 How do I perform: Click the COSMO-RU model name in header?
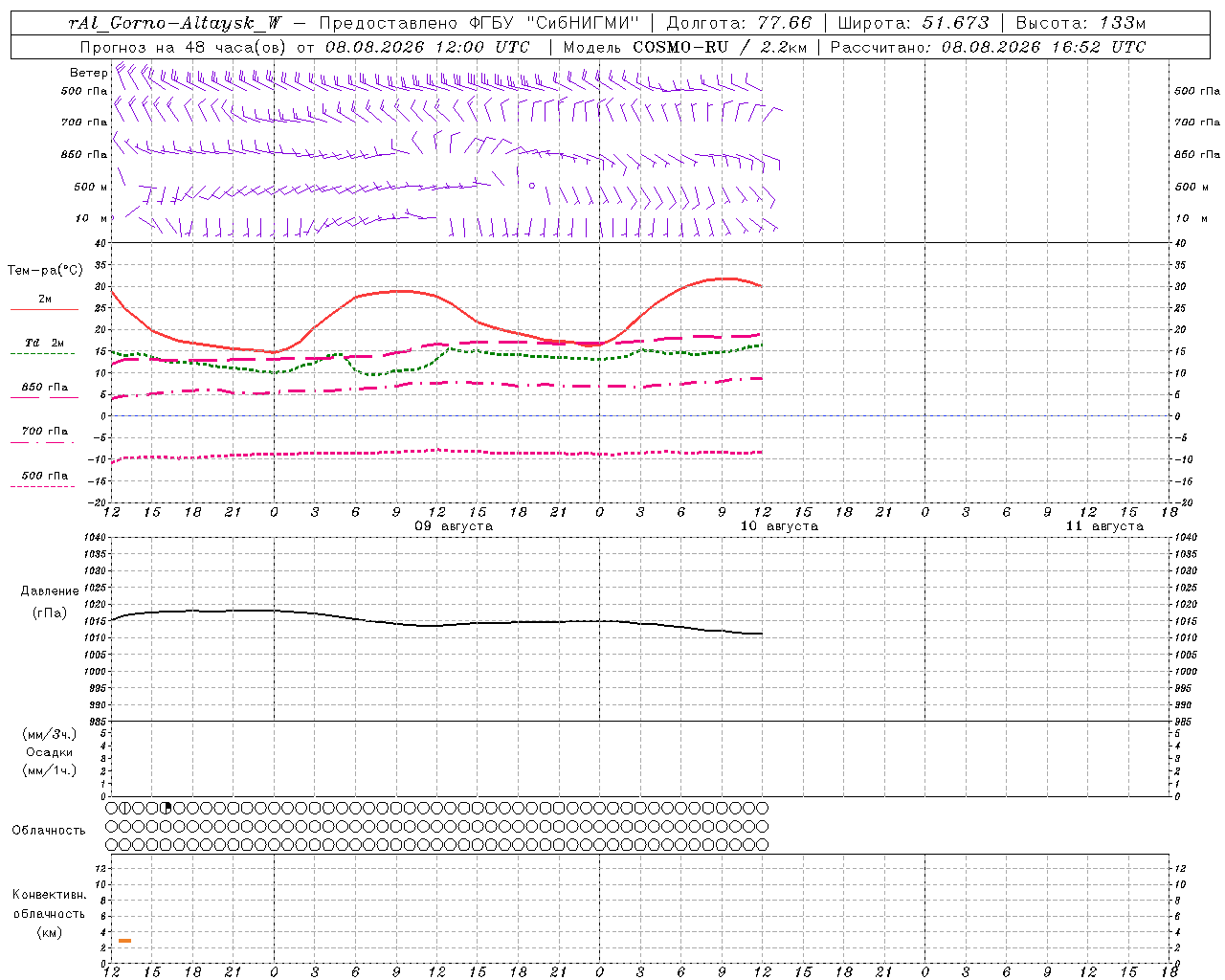click(680, 47)
